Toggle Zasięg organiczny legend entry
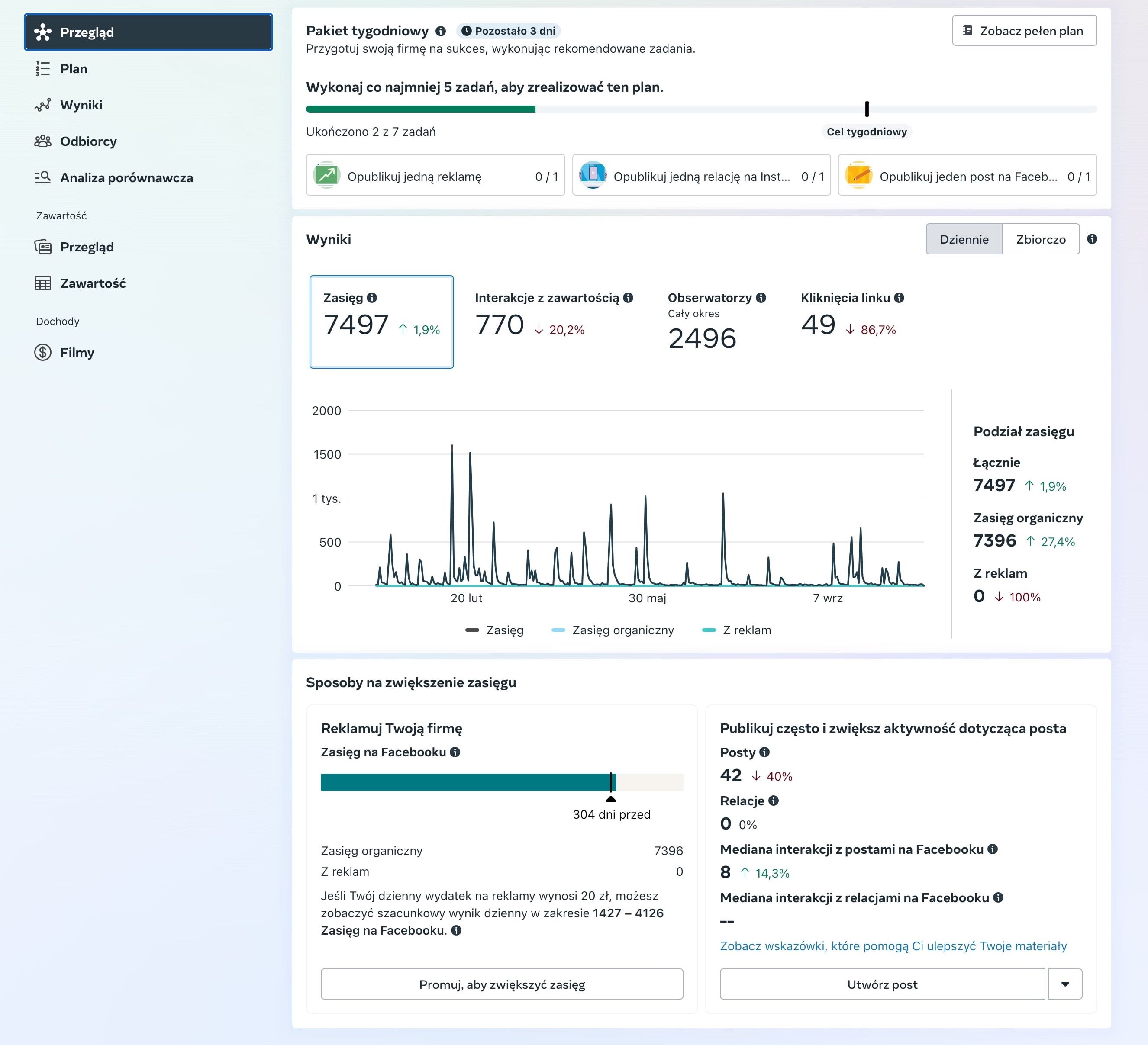The width and height of the screenshot is (1148, 1045). (613, 630)
